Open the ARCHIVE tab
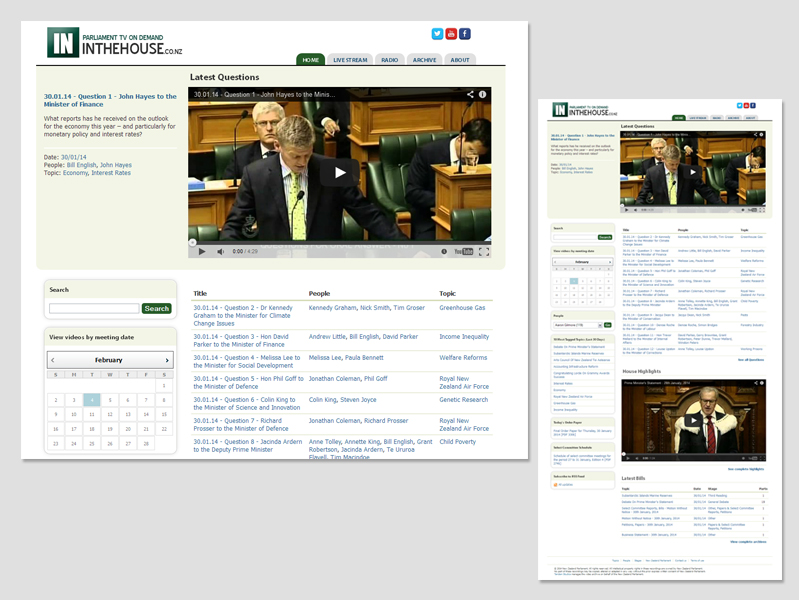Image resolution: width=799 pixels, height=600 pixels. click(x=424, y=60)
